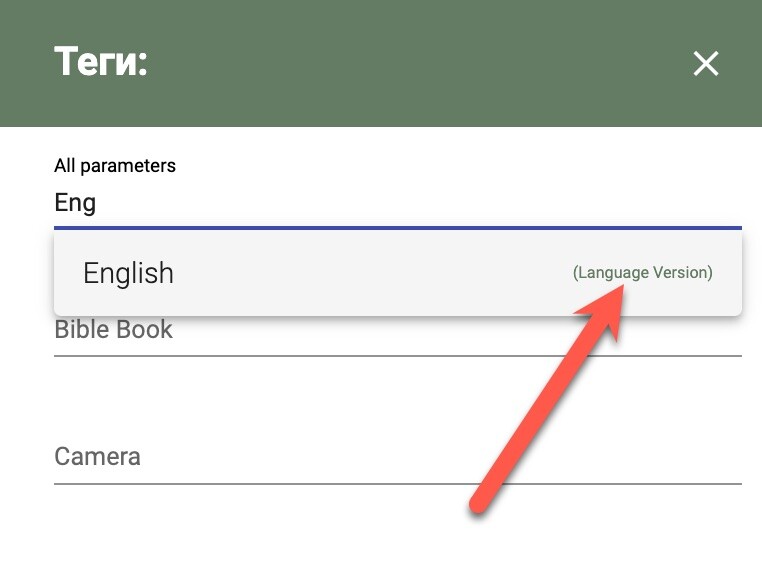Click the white X icon in header
Image resolution: width=762 pixels, height=562 pixels.
point(706,64)
